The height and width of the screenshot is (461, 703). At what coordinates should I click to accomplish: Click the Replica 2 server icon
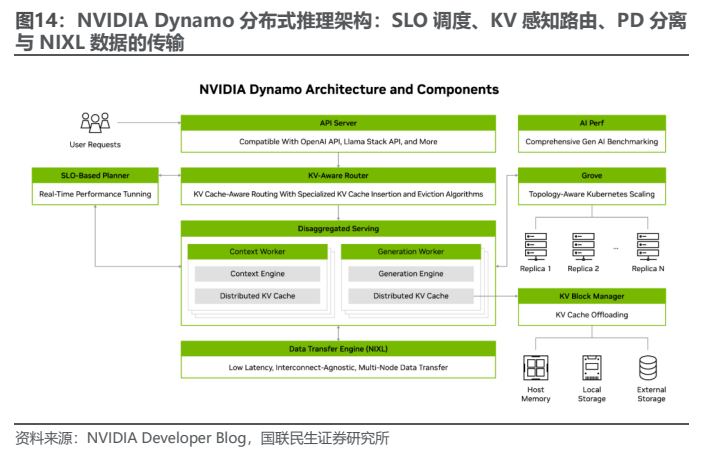tap(583, 247)
